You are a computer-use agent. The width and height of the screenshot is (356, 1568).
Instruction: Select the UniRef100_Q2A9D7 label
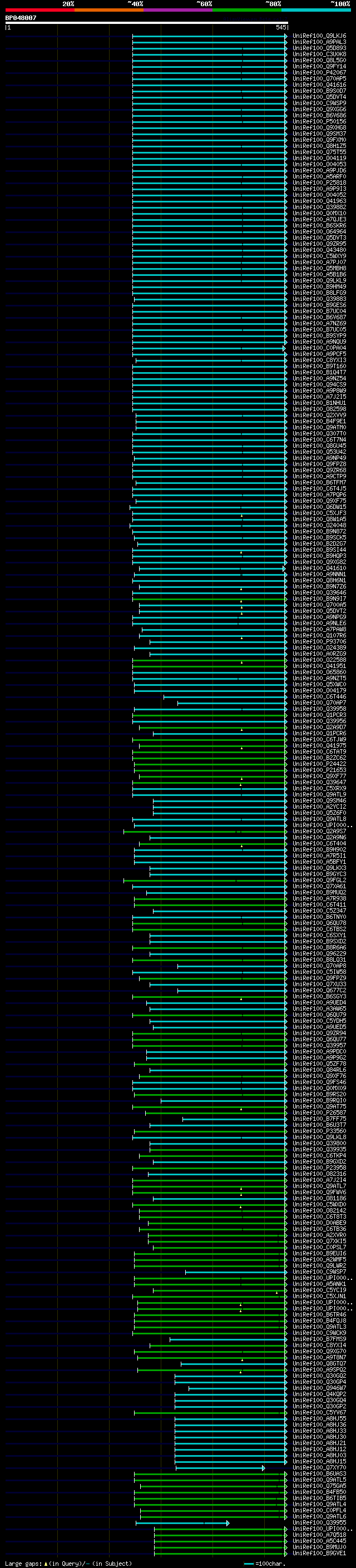click(x=319, y=728)
